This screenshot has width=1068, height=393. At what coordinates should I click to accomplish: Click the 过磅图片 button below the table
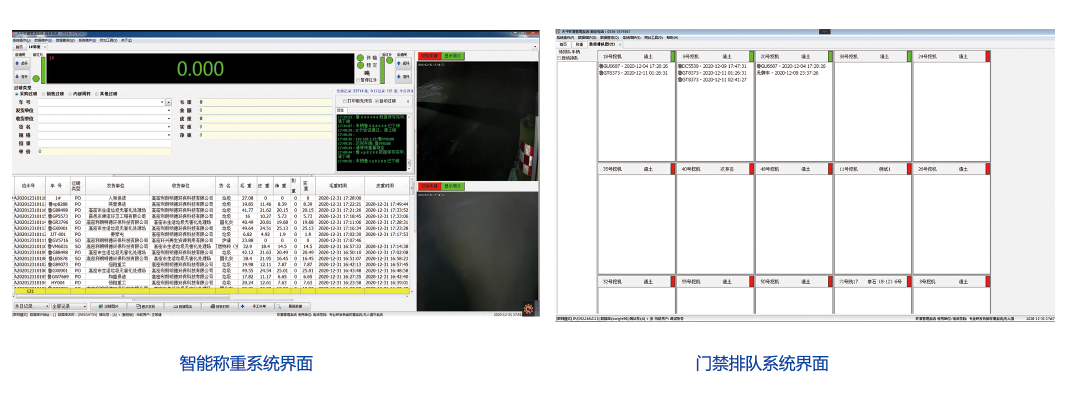click(x=108, y=306)
